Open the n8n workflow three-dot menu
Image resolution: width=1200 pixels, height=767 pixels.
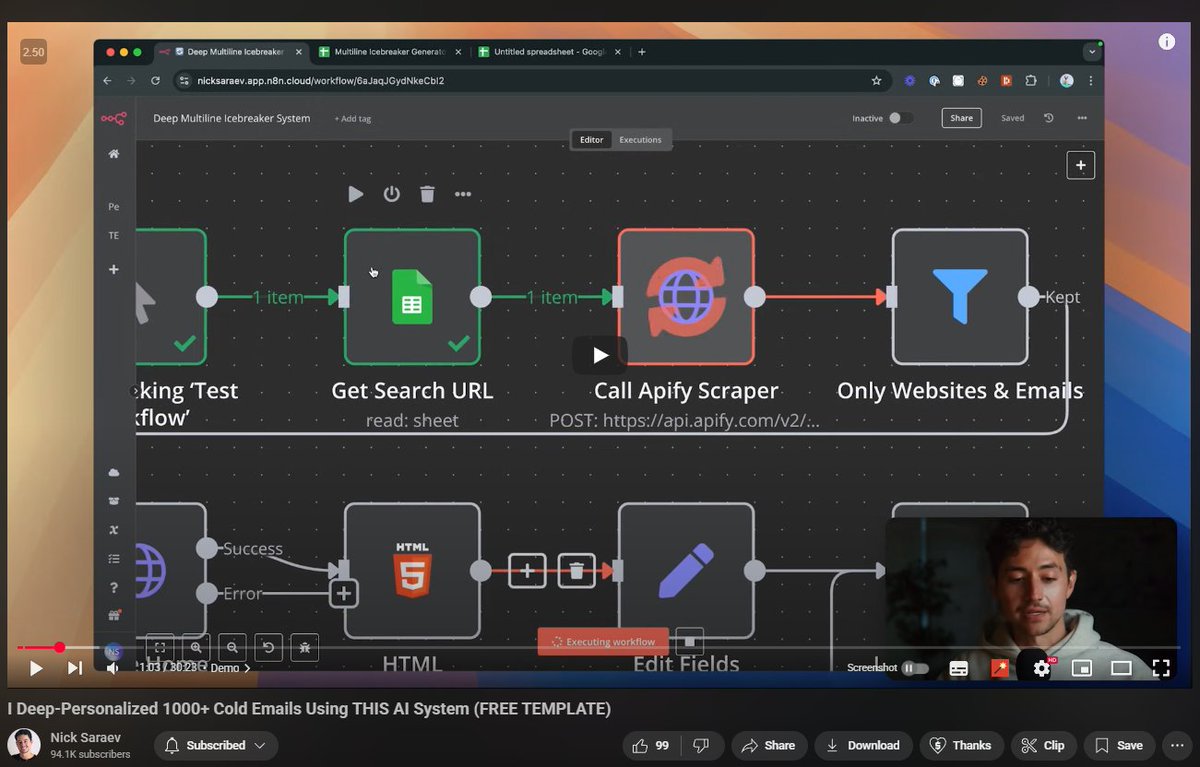coord(1082,118)
